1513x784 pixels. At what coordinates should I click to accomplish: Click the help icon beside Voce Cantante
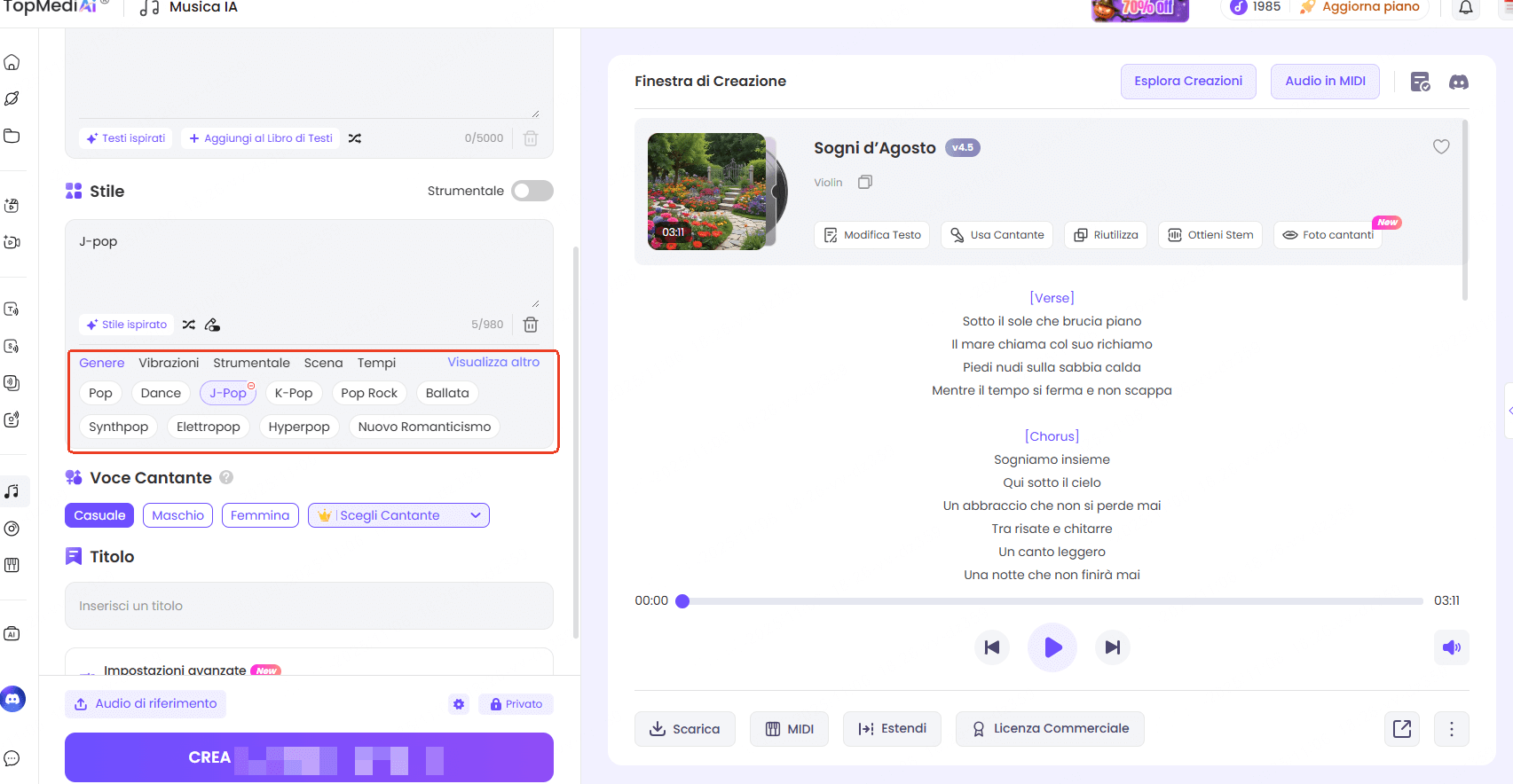[x=226, y=477]
